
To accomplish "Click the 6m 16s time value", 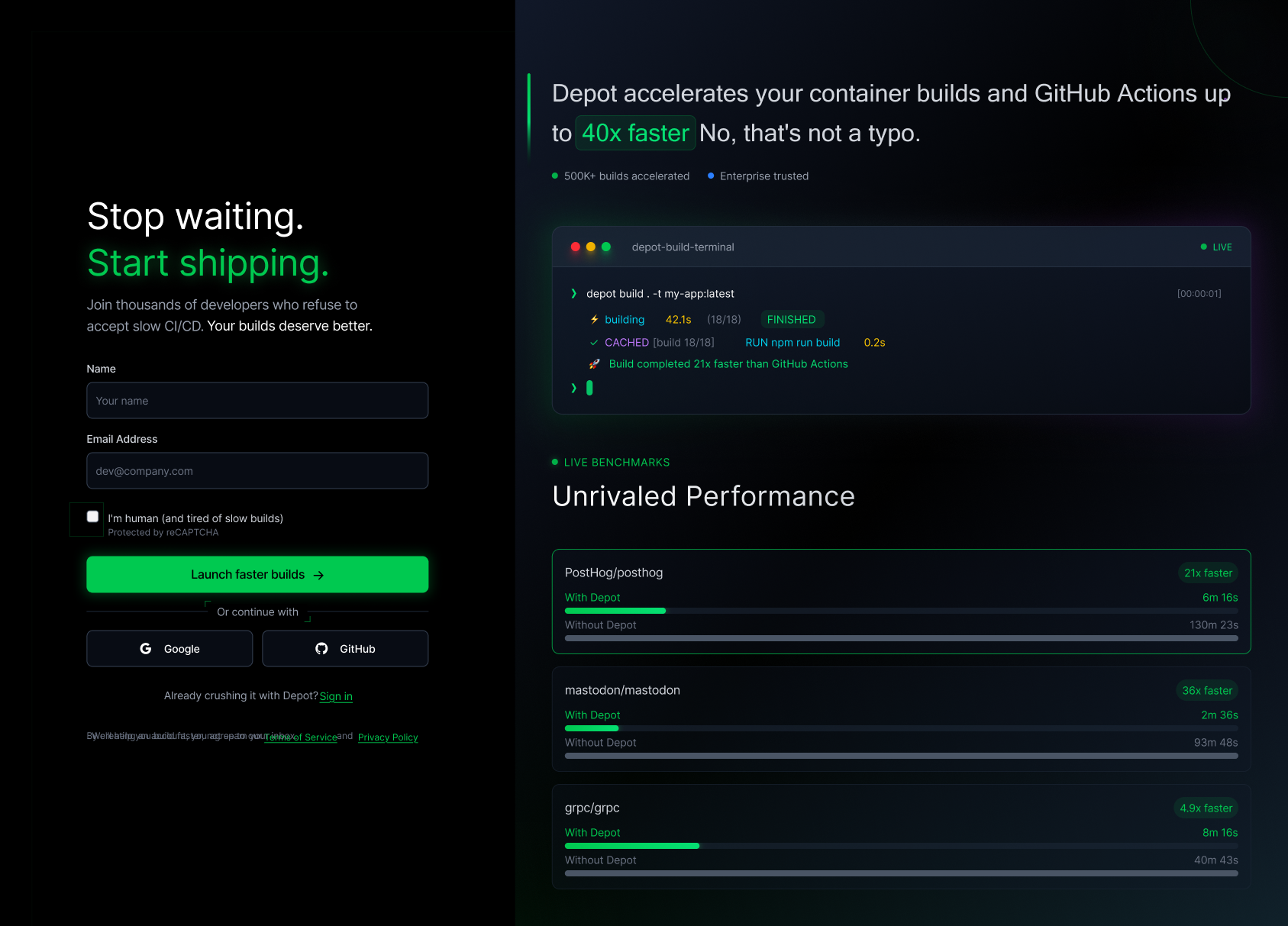I will click(1220, 598).
